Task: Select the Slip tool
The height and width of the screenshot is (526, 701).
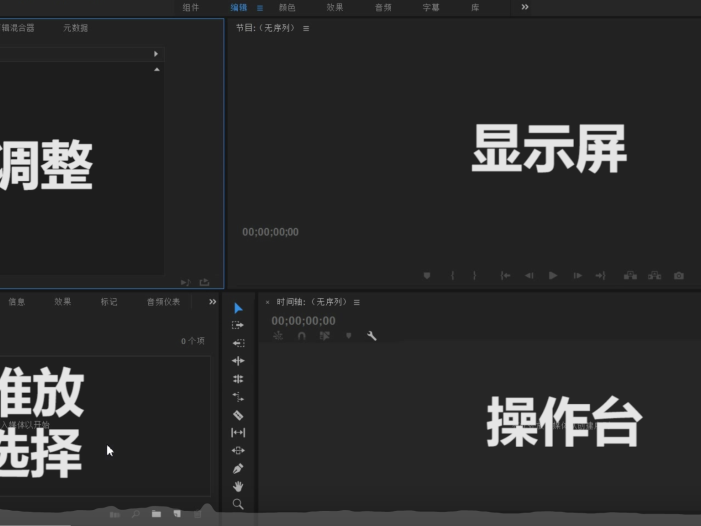Action: [x=238, y=433]
